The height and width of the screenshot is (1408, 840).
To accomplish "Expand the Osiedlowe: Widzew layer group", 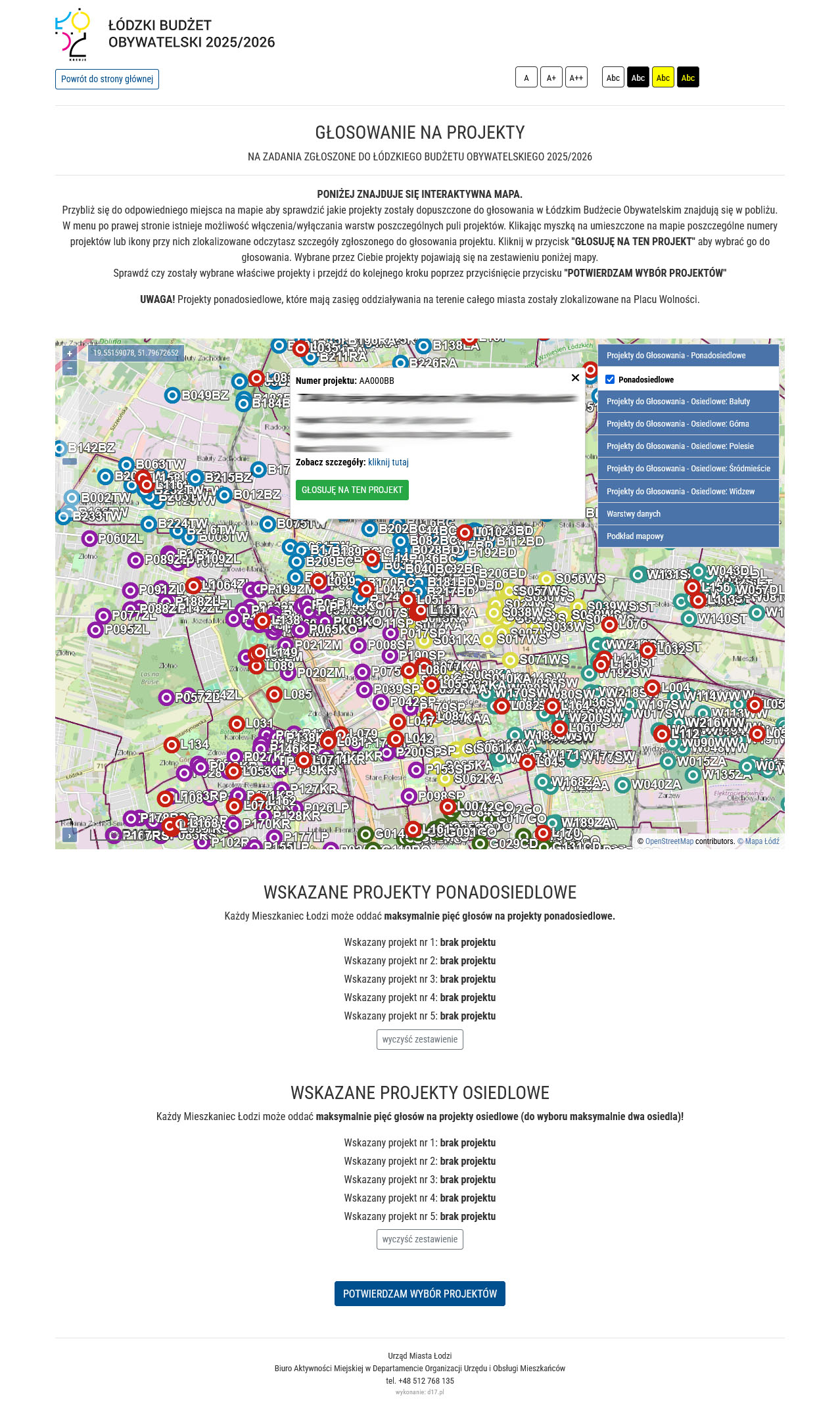I will point(688,492).
